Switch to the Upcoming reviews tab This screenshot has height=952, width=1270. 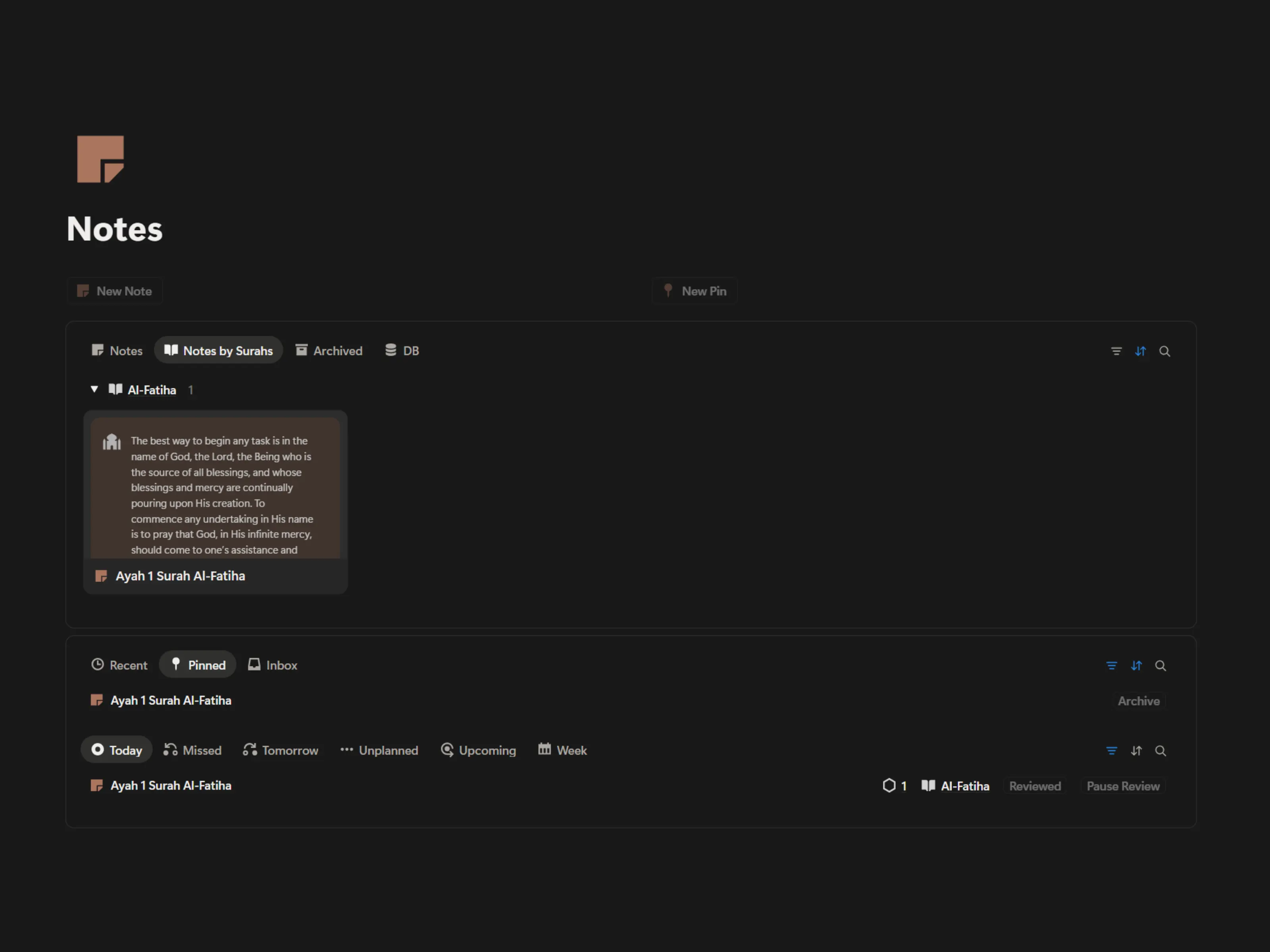[x=478, y=750]
